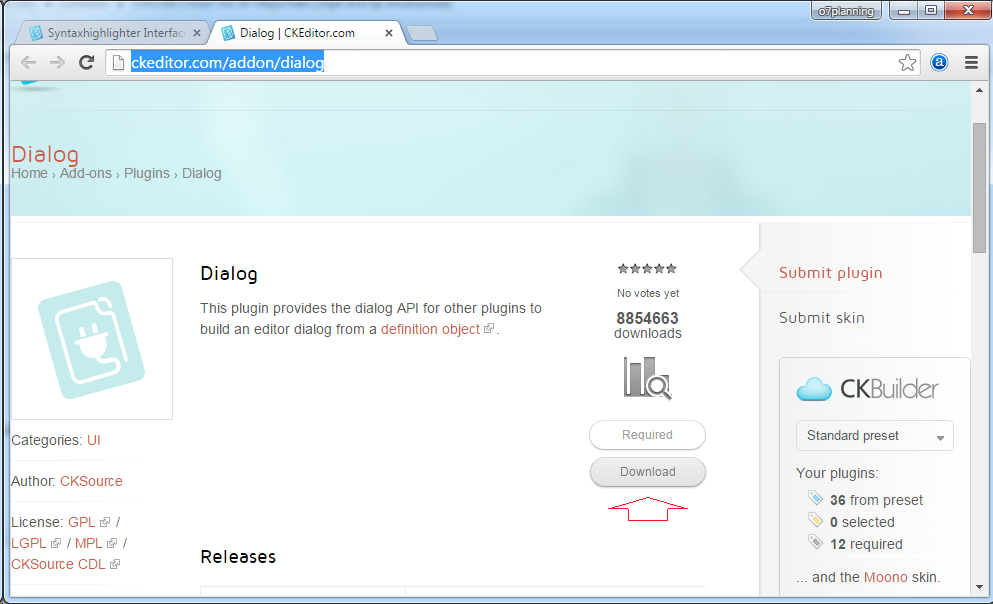Screen dimensions: 993x604
Task: Close the Syntaxhighlighter Interface tab
Action: (197, 33)
